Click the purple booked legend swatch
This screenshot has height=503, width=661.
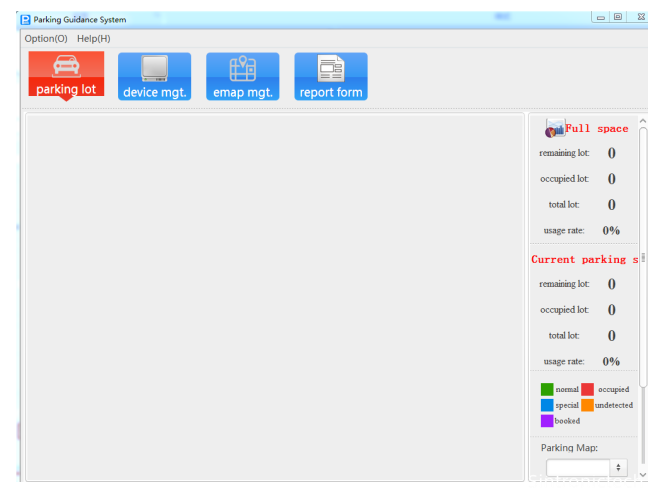tap(547, 421)
